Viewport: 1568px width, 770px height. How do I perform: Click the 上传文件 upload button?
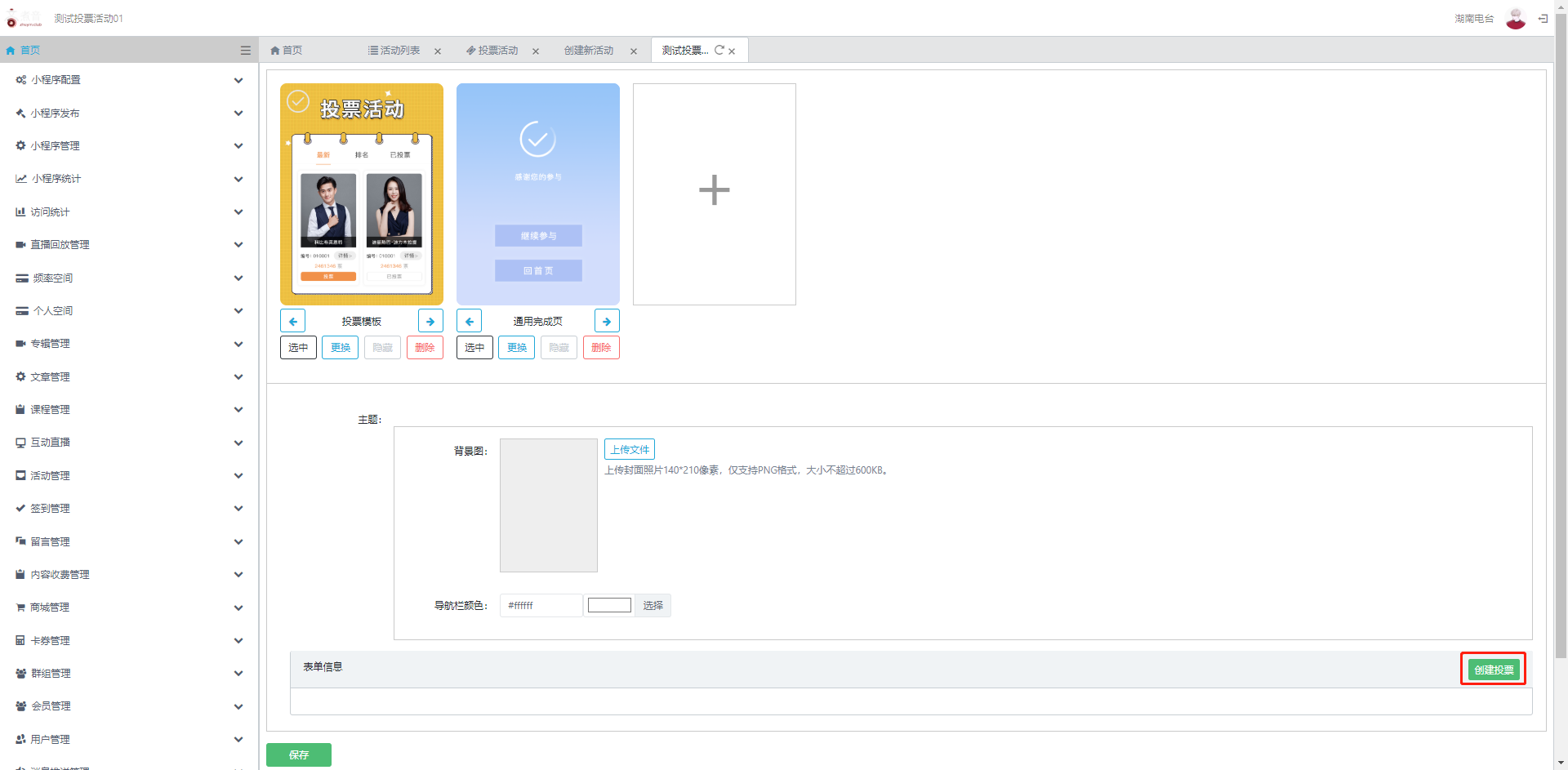(630, 450)
